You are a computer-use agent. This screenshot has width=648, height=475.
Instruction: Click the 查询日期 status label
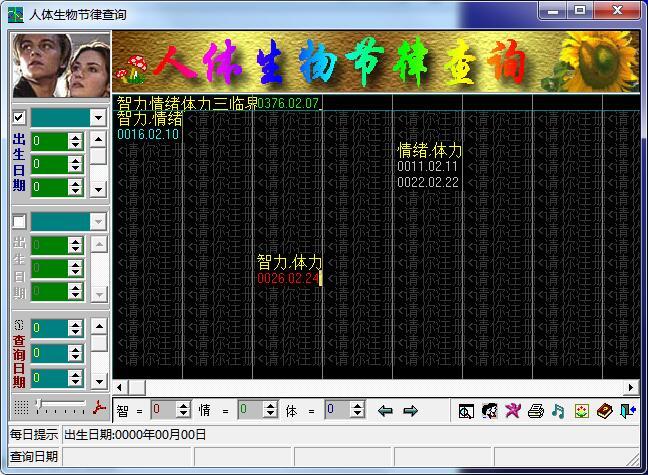(34, 456)
